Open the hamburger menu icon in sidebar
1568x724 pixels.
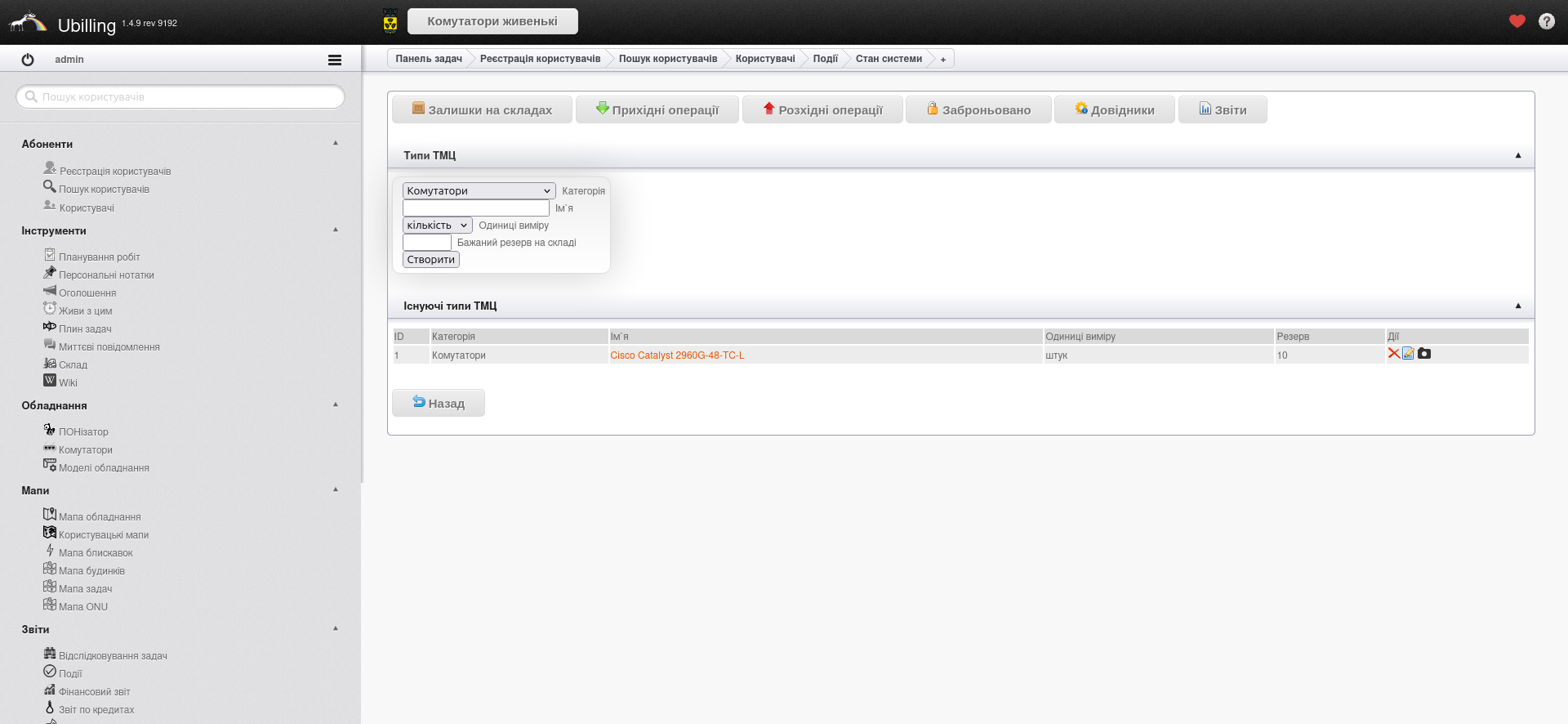(x=334, y=60)
